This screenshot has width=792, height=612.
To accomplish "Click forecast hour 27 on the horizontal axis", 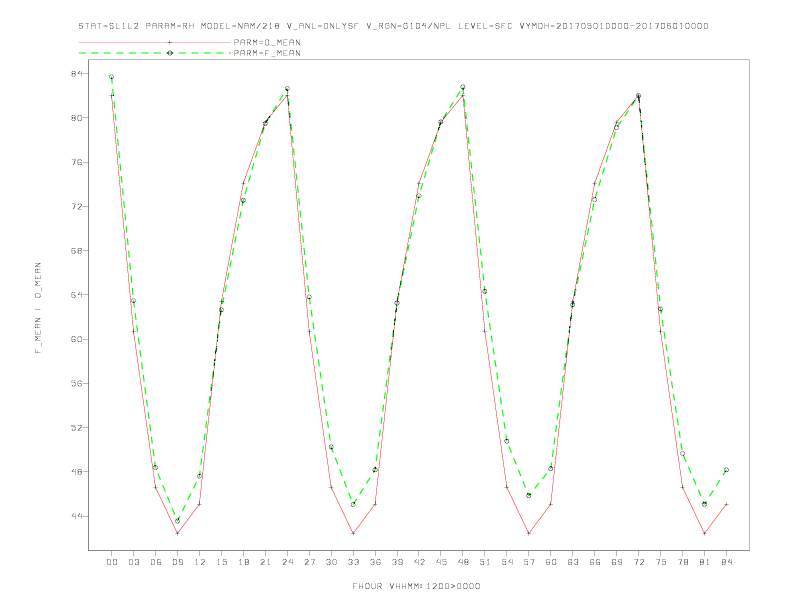I will 309,562.
